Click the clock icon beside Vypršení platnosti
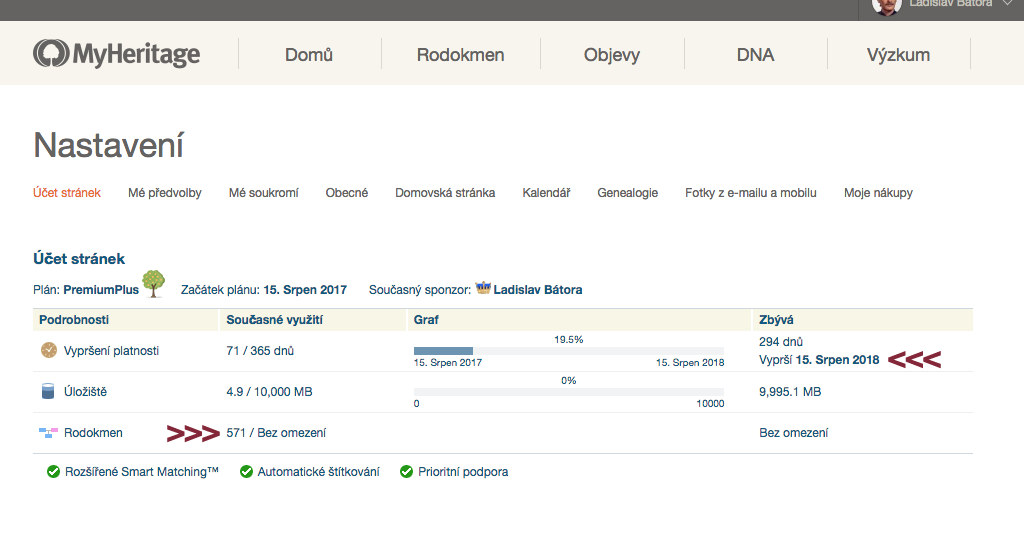This screenshot has width=1024, height=537. click(x=49, y=351)
